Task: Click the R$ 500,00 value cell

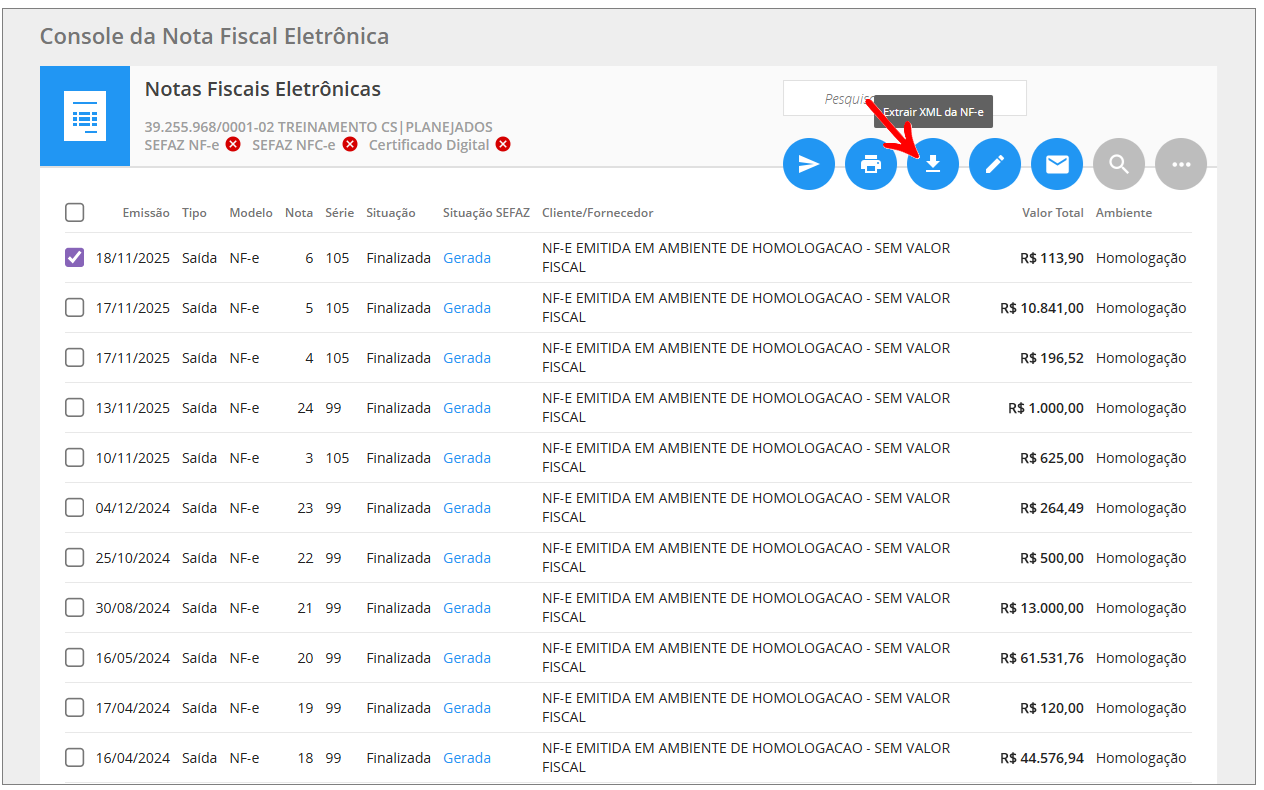Action: click(x=1052, y=558)
